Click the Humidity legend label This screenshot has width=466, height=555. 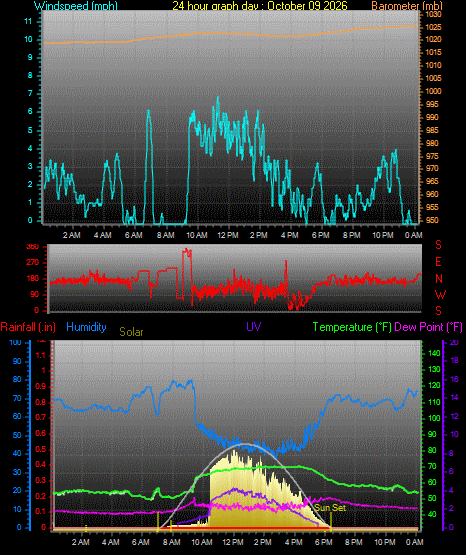tap(86, 327)
